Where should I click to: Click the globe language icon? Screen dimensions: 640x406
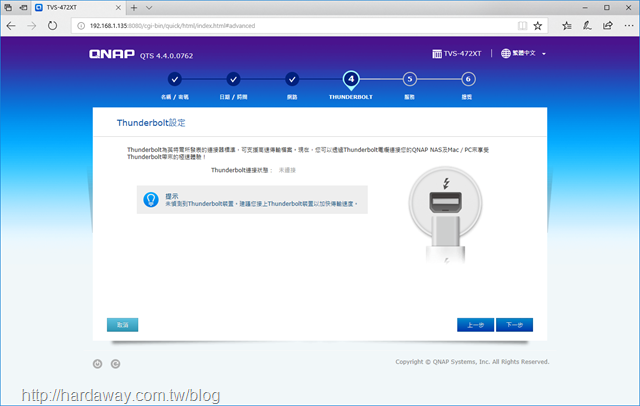(506, 53)
